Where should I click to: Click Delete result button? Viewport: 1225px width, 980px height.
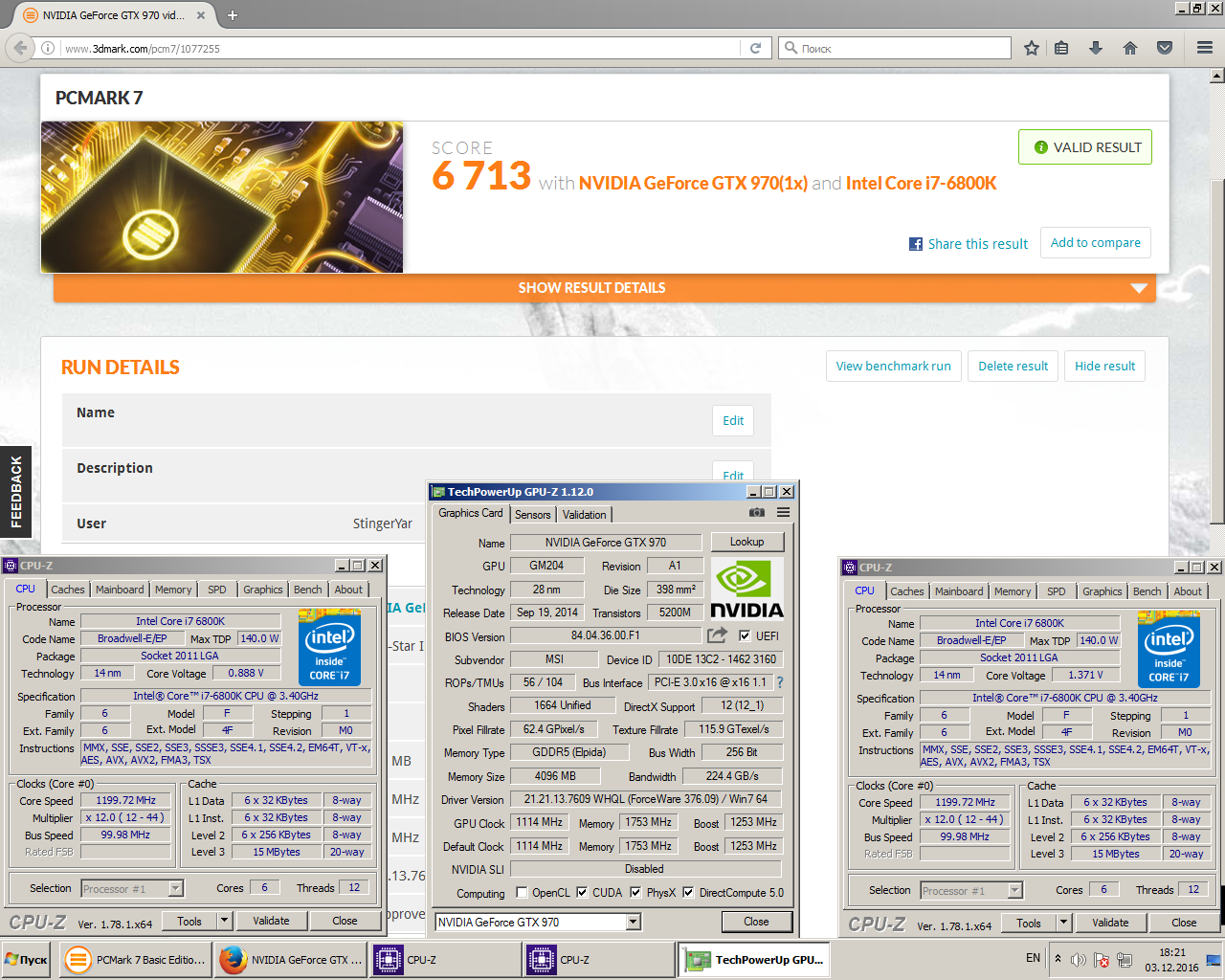click(1013, 366)
